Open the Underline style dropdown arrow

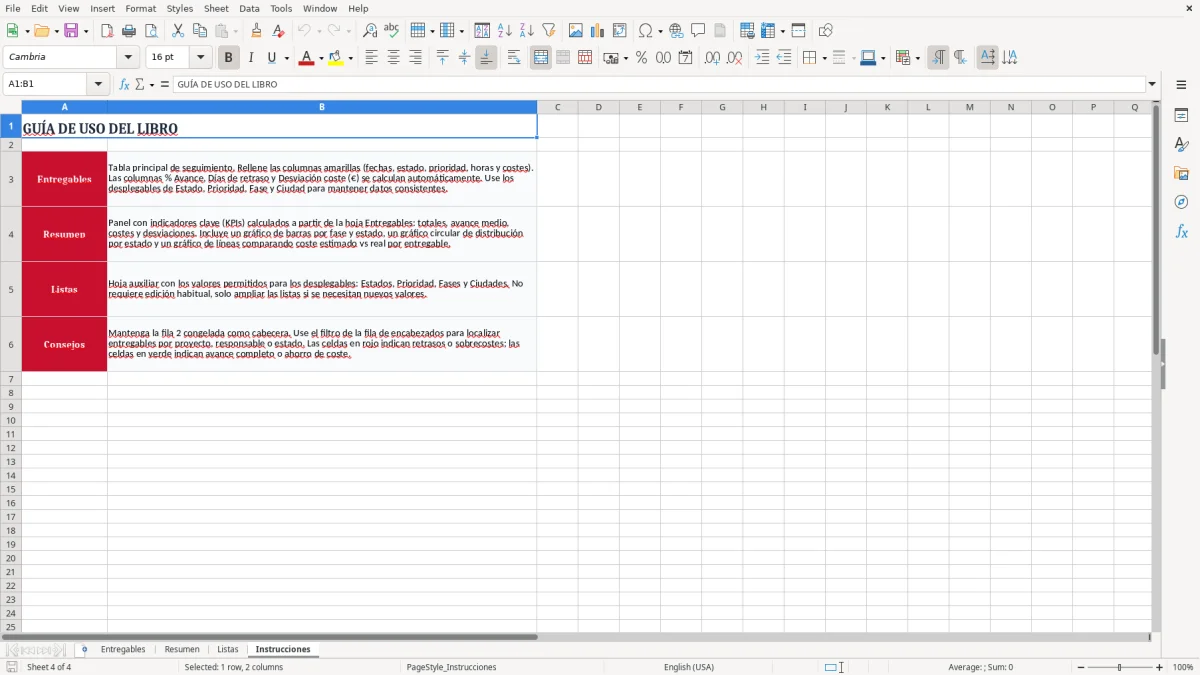tap(286, 58)
